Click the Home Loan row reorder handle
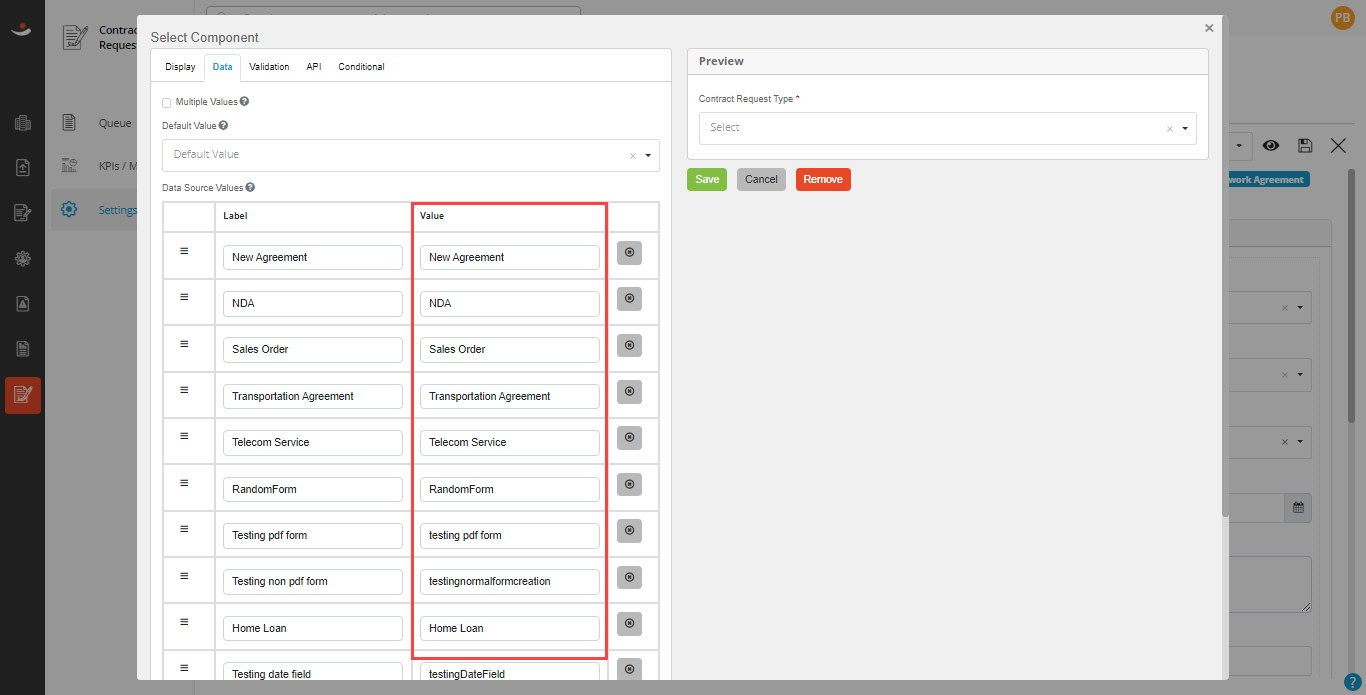This screenshot has height=695, width=1366. tap(184, 622)
